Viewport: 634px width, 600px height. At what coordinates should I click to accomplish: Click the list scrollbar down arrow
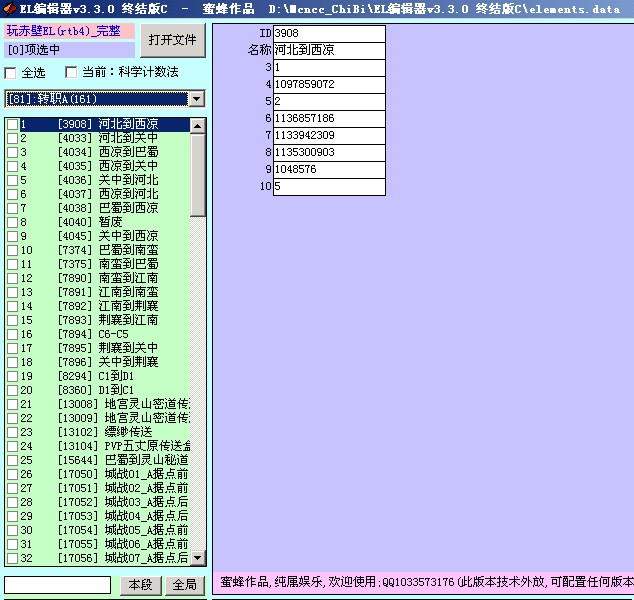[x=198, y=558]
